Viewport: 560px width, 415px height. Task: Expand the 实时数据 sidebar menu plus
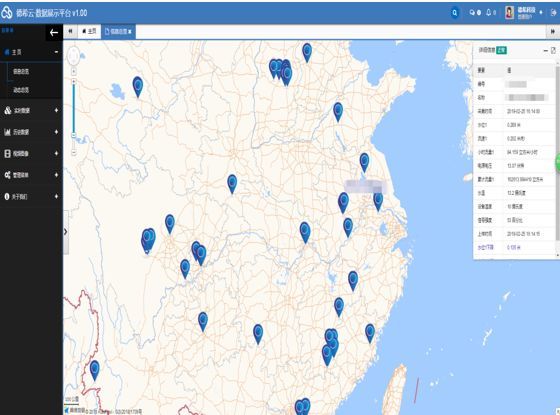[56, 110]
